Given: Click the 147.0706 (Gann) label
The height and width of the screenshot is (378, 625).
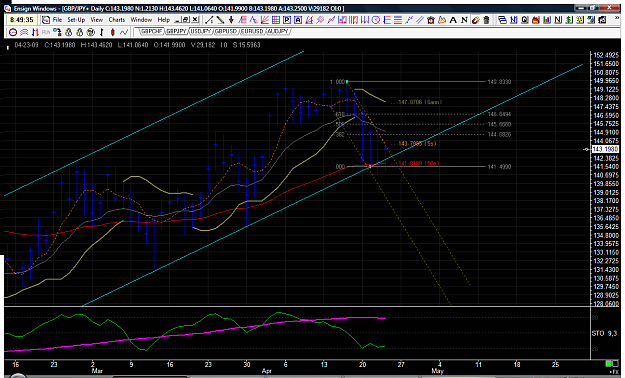Looking at the screenshot, I should (420, 102).
